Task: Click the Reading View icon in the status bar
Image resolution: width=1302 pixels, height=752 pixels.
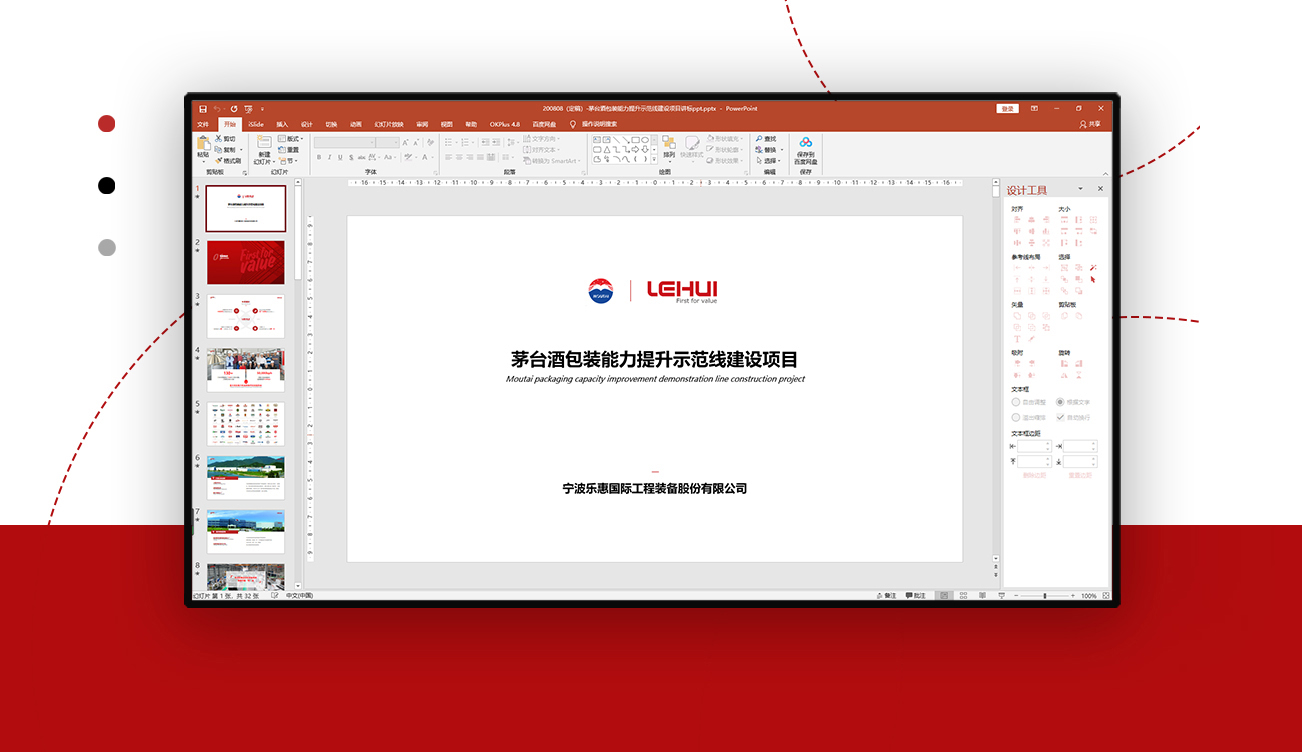Action: click(x=982, y=595)
